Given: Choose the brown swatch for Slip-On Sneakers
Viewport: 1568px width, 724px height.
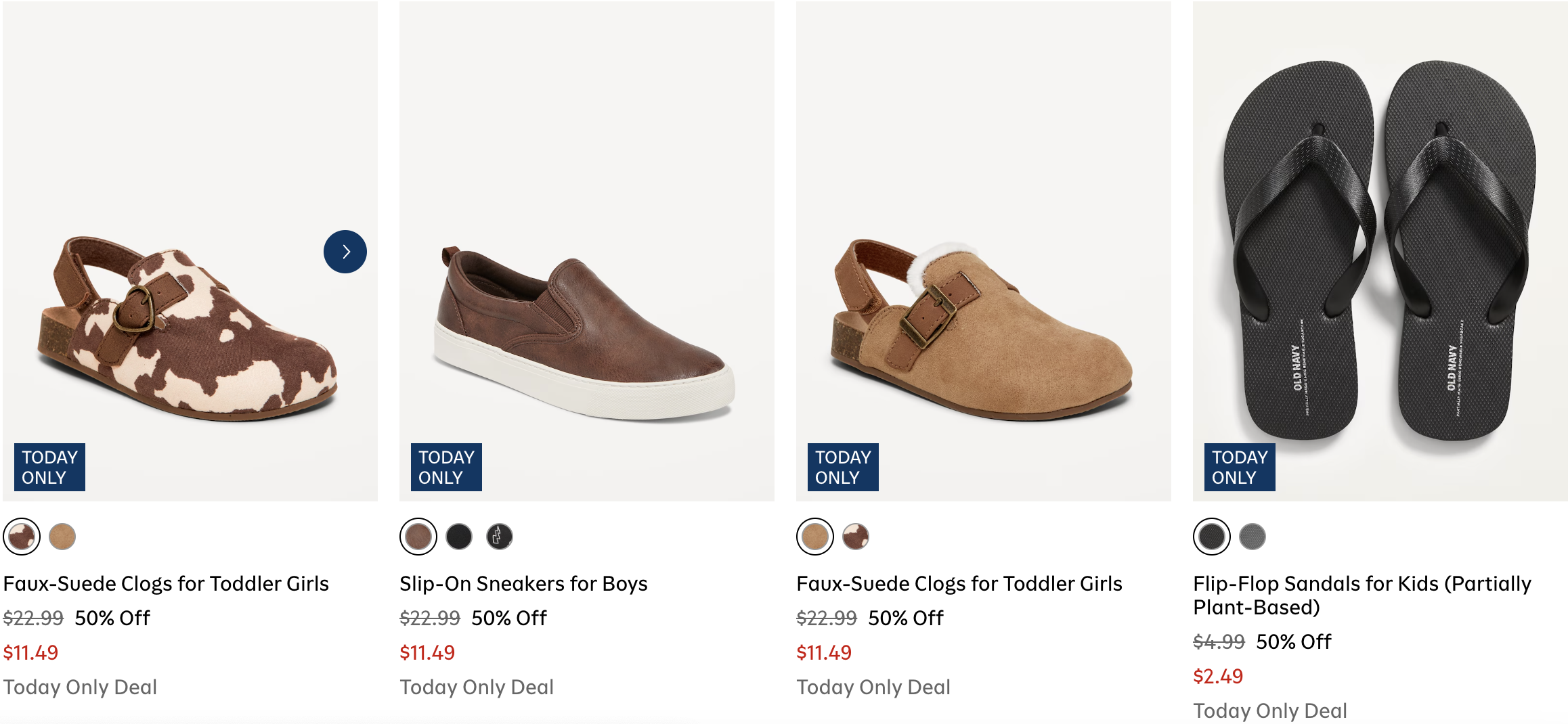Looking at the screenshot, I should pos(418,537).
